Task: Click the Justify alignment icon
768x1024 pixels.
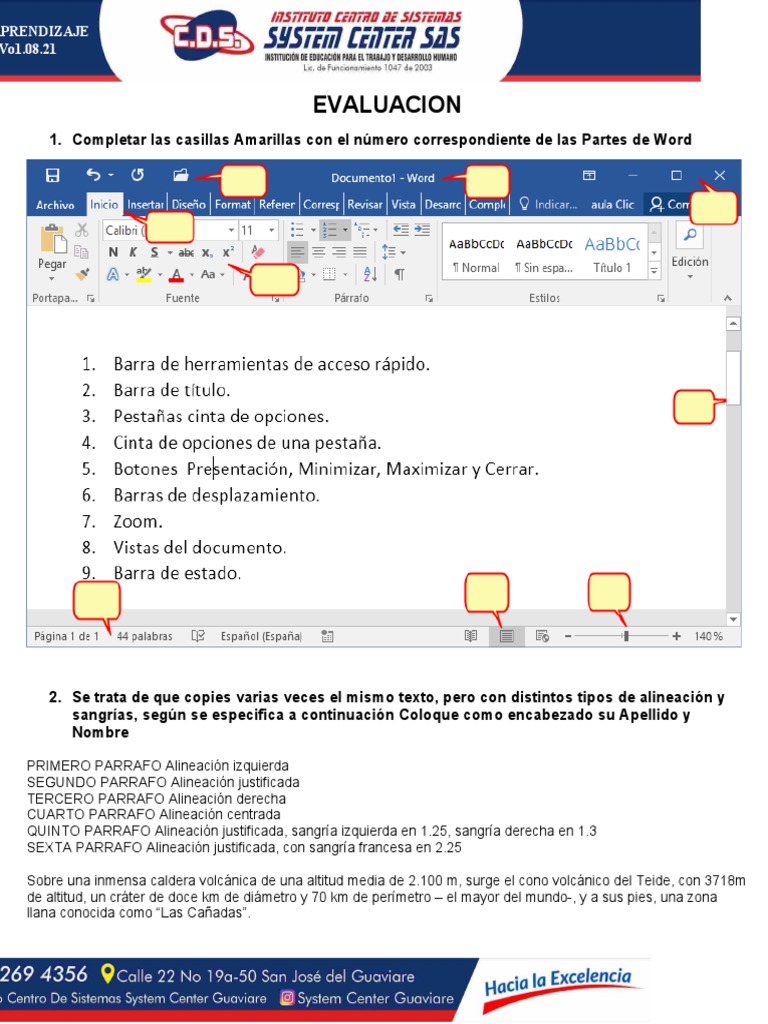Action: [360, 251]
